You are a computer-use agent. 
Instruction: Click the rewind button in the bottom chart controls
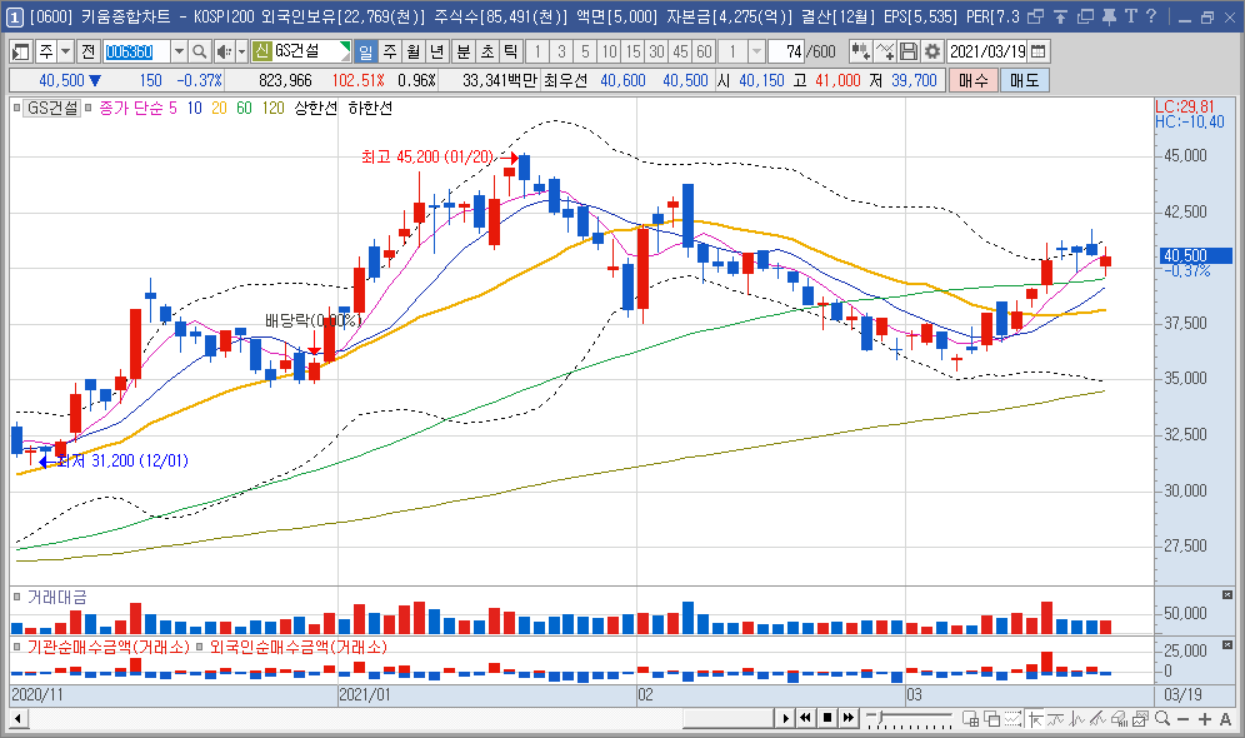click(805, 717)
